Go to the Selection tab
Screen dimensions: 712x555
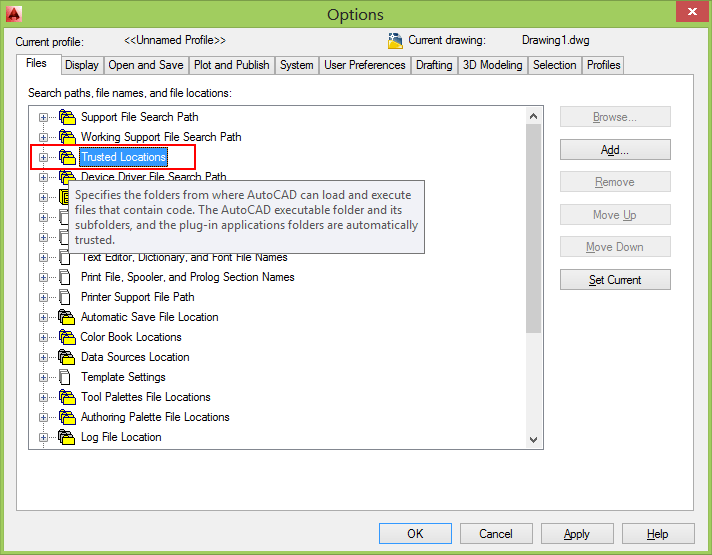click(554, 65)
